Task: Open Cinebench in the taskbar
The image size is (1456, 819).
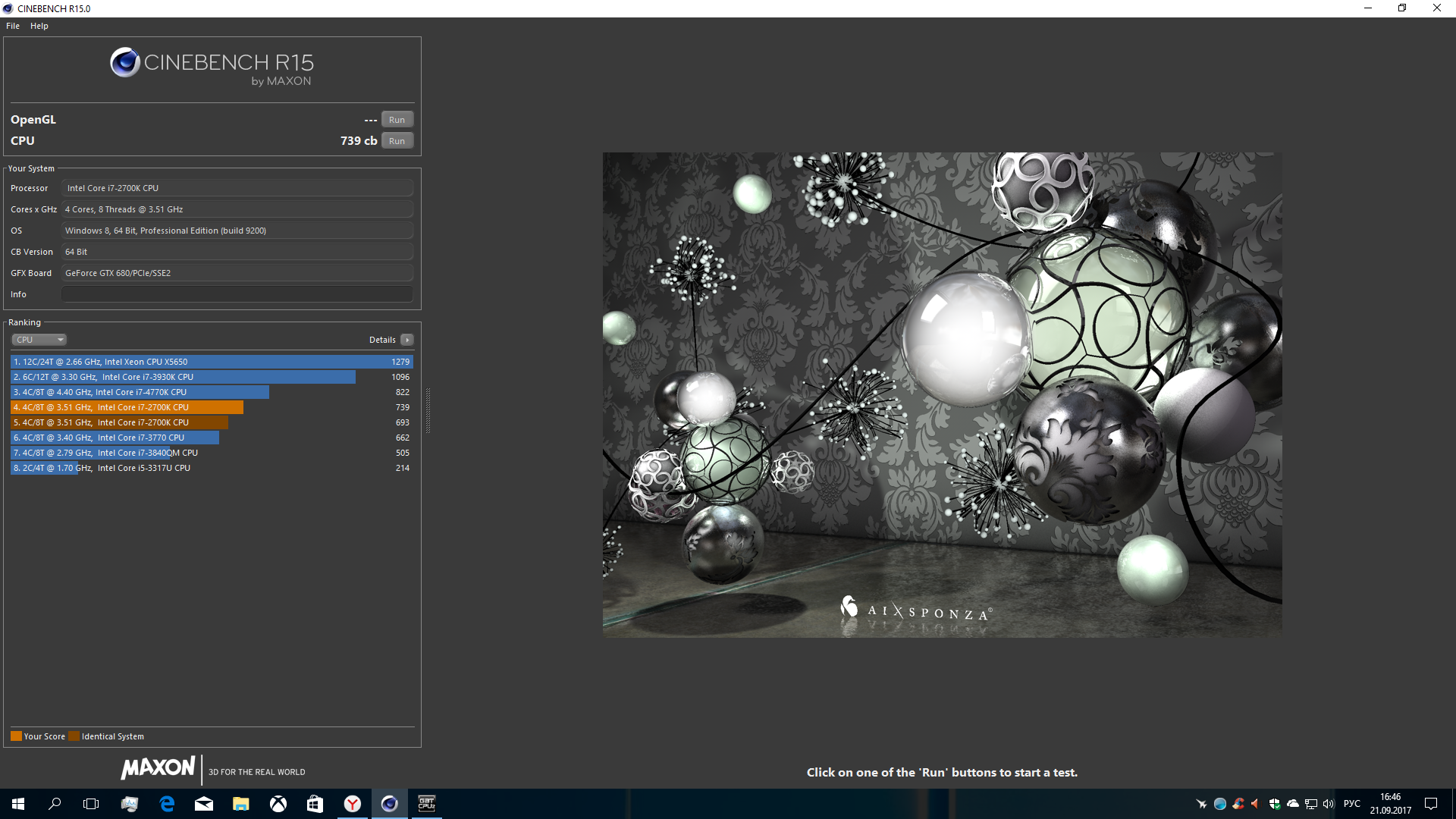Action: coord(389,804)
